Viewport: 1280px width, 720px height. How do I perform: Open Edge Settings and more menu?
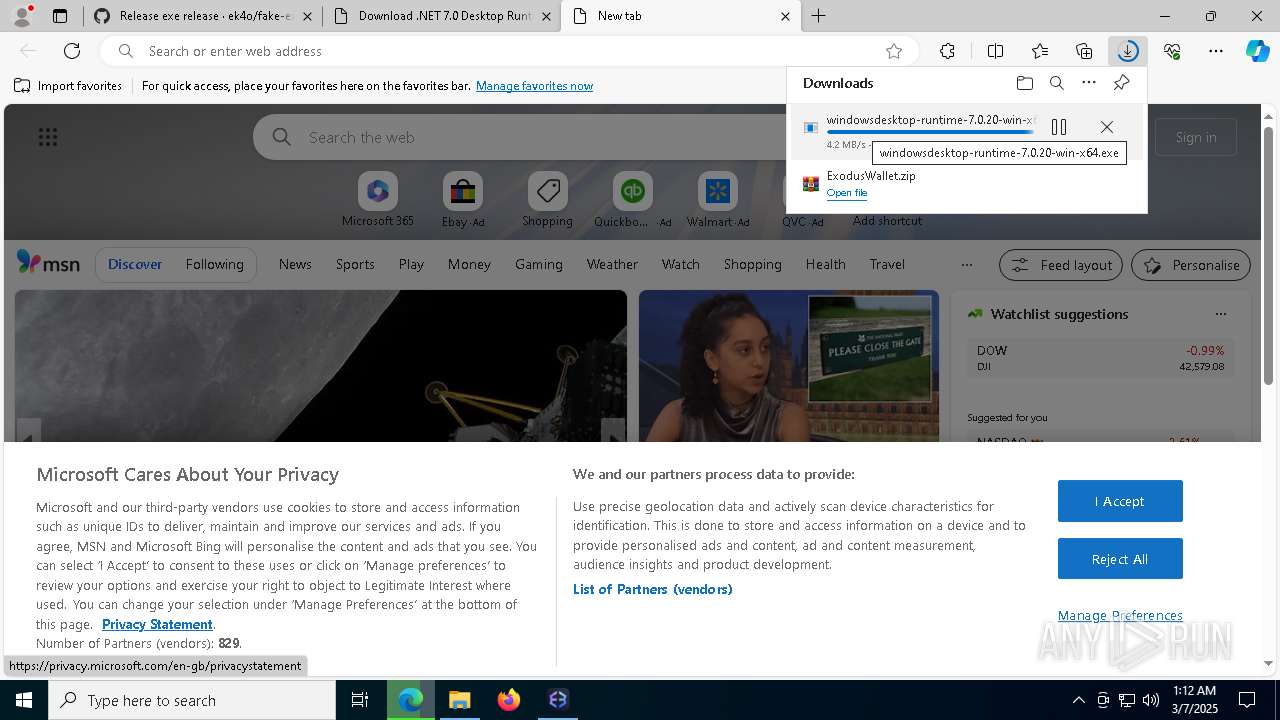pyautogui.click(x=1216, y=51)
